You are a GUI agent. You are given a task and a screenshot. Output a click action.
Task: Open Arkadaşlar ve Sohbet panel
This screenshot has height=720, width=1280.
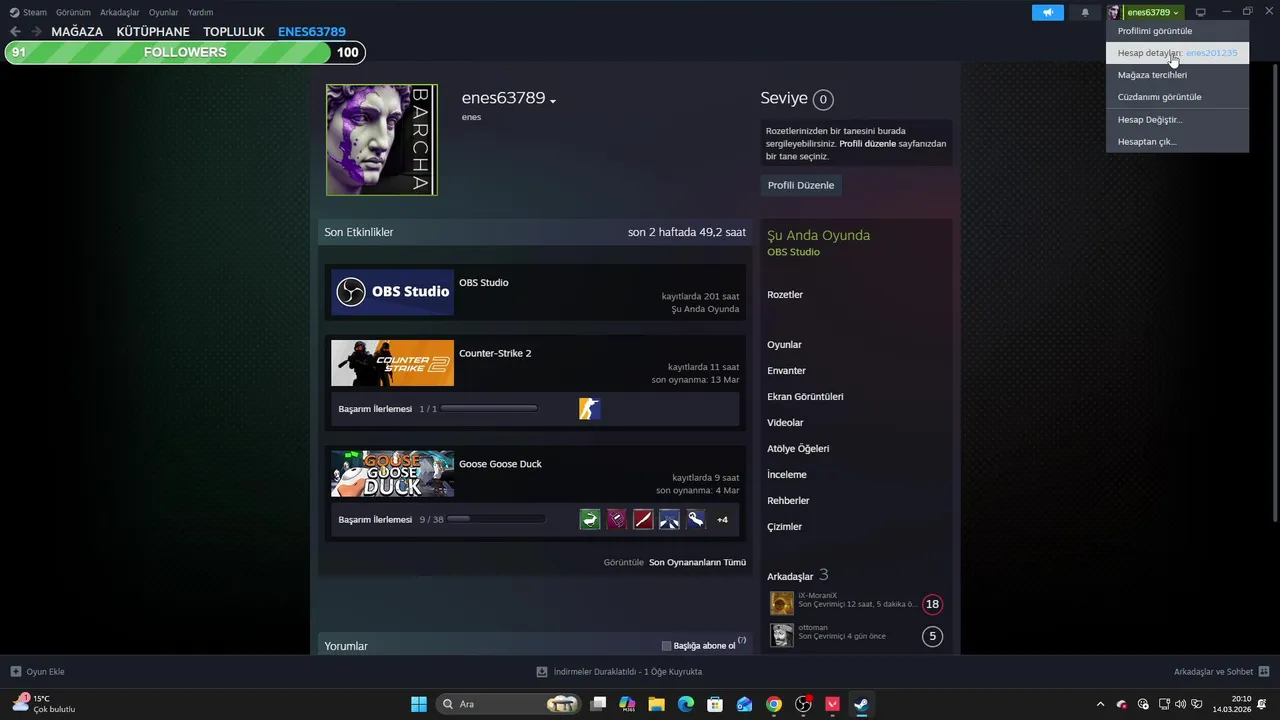[x=1221, y=672]
